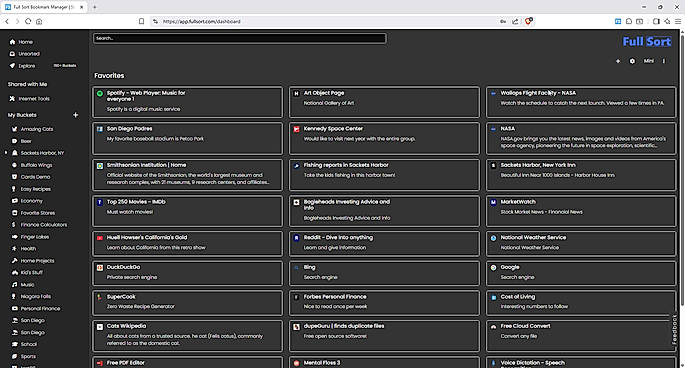The width and height of the screenshot is (685, 368).
Task: Open the dupeGuru bookmark card
Action: [x=384, y=336]
